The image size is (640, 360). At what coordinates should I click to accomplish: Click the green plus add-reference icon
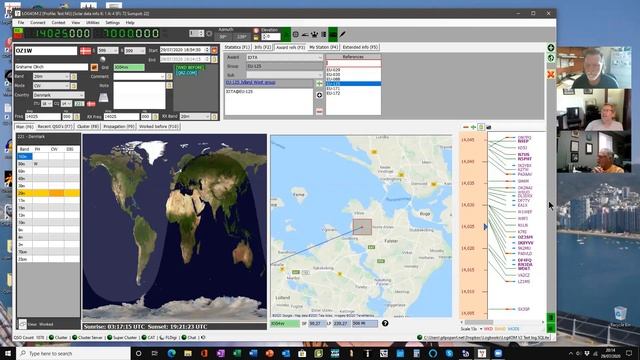pyautogui.click(x=320, y=83)
